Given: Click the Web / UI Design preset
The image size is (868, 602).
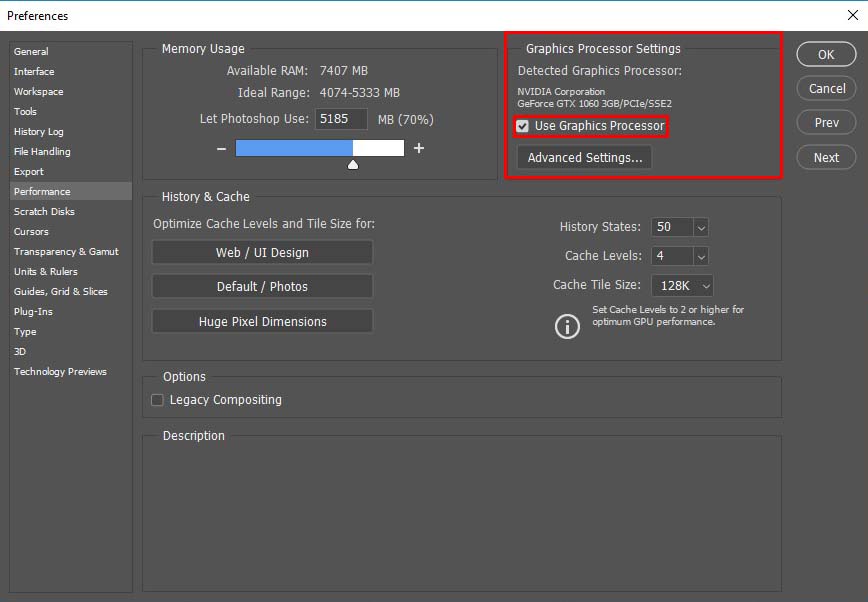Looking at the screenshot, I should [262, 252].
